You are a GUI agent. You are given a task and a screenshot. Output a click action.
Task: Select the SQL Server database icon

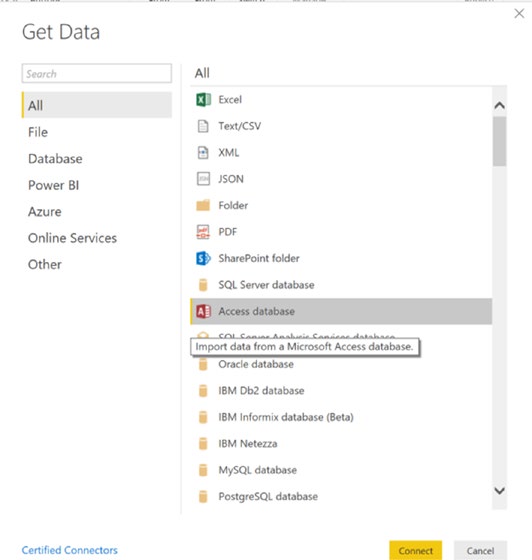pyautogui.click(x=203, y=285)
